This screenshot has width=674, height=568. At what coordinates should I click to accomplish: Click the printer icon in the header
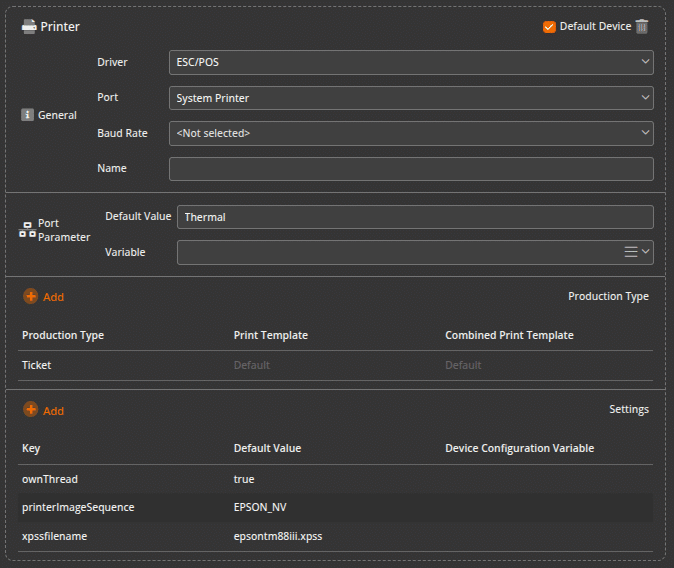click(x=29, y=26)
